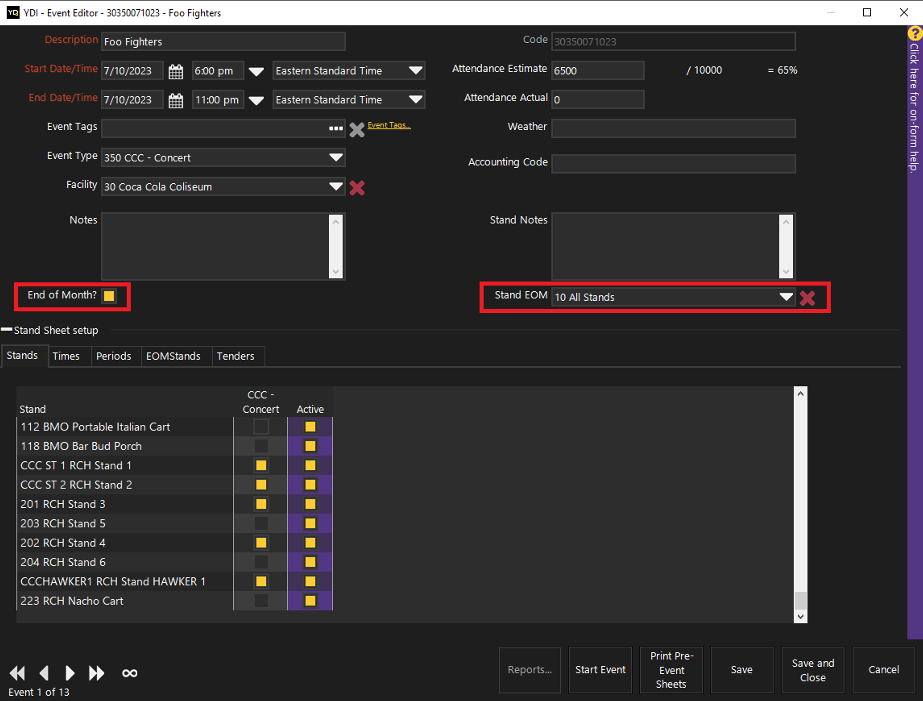Open the Start Date calendar picker

[x=176, y=71]
